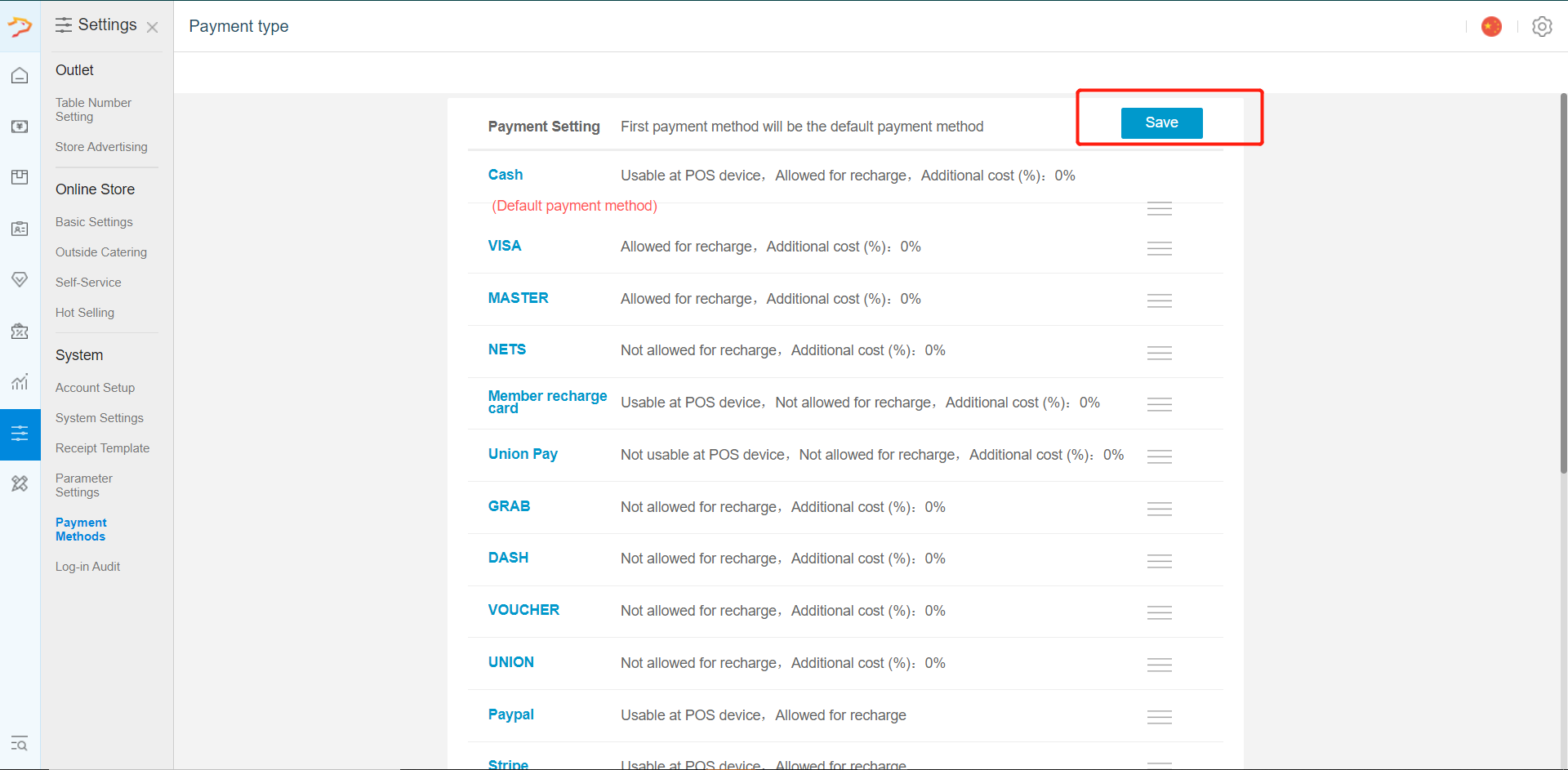Open the UNION payment method
Image resolution: width=1568 pixels, height=770 pixels.
click(511, 662)
